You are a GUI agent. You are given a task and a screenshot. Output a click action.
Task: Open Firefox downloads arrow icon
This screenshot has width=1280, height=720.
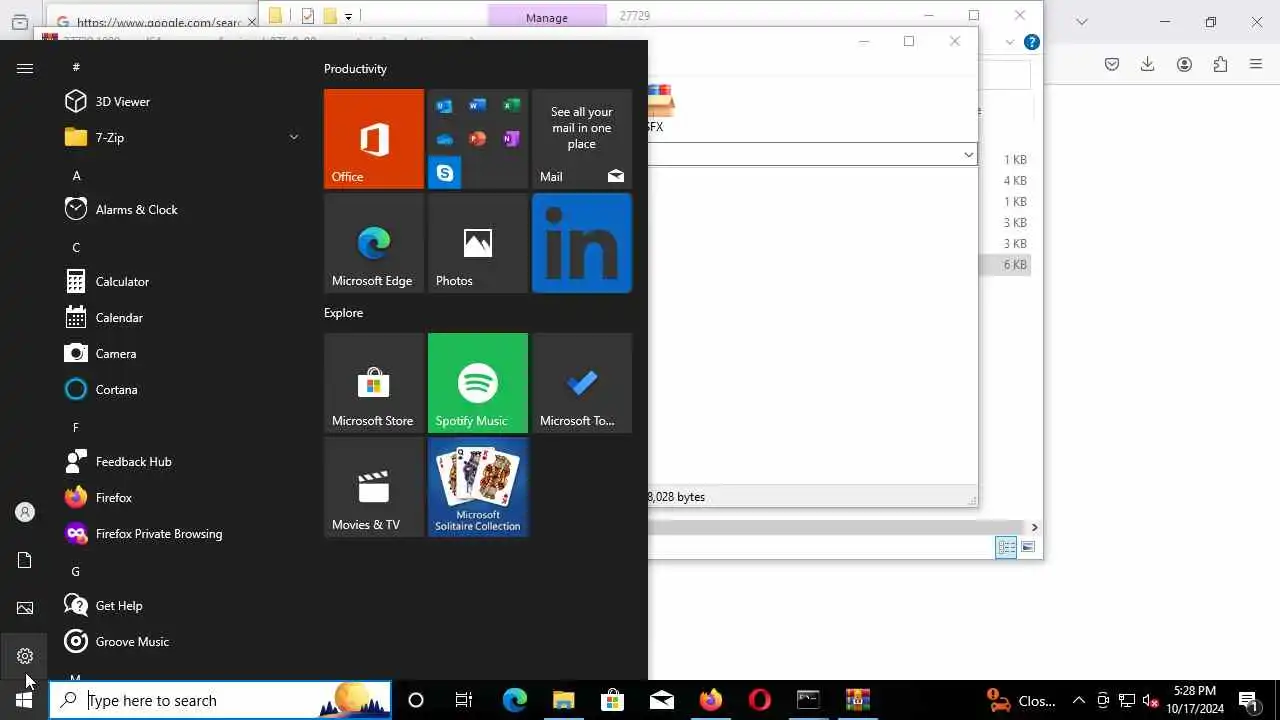[1147, 64]
